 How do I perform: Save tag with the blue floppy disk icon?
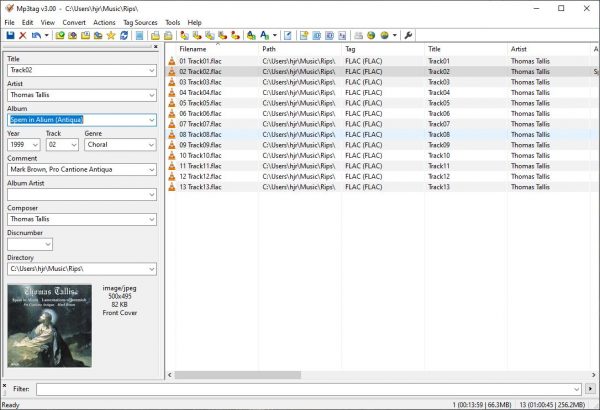(10, 36)
